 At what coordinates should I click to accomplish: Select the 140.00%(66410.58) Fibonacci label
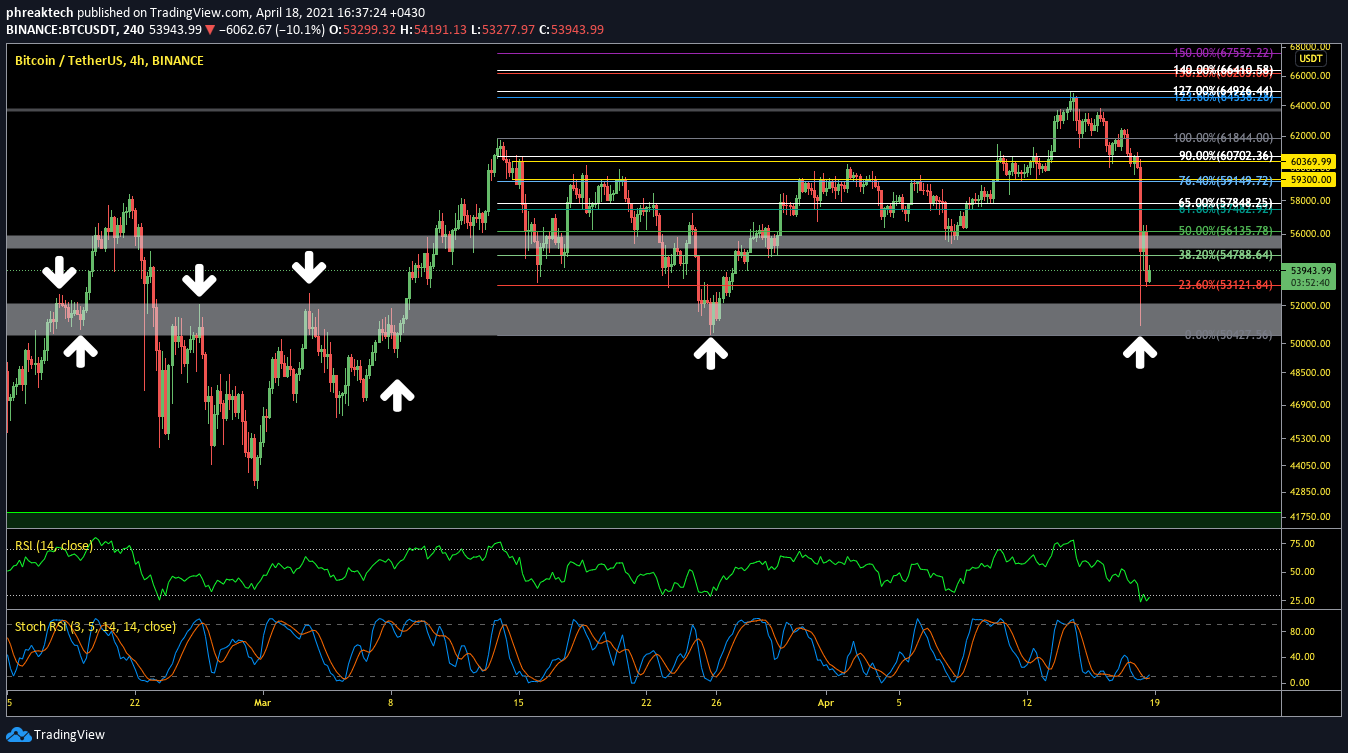pyautogui.click(x=1222, y=70)
